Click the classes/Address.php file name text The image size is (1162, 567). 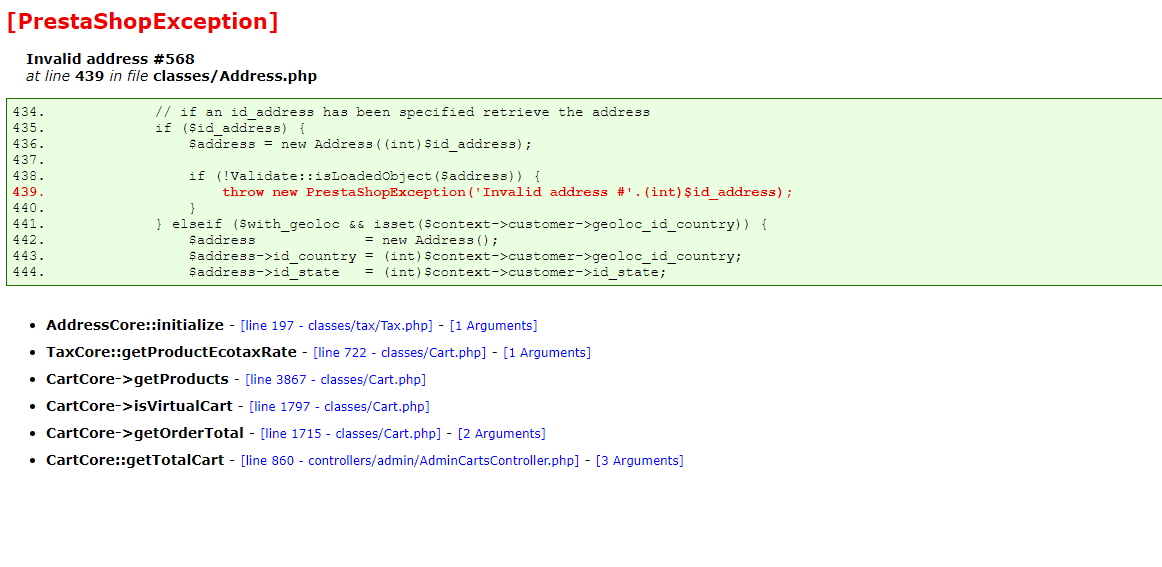pos(235,76)
